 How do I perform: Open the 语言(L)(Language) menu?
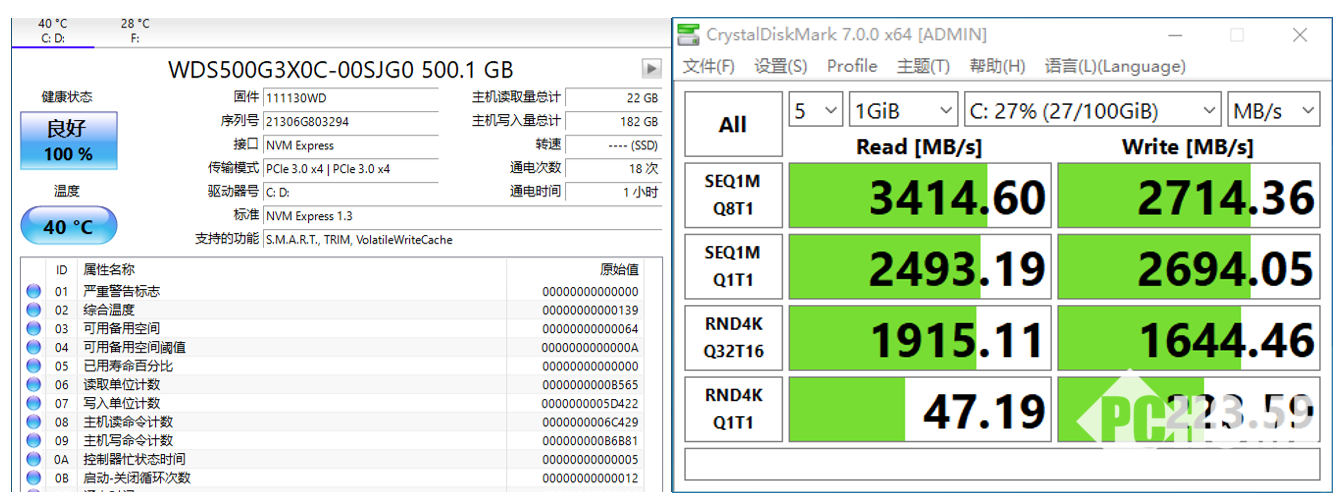pos(1115,66)
